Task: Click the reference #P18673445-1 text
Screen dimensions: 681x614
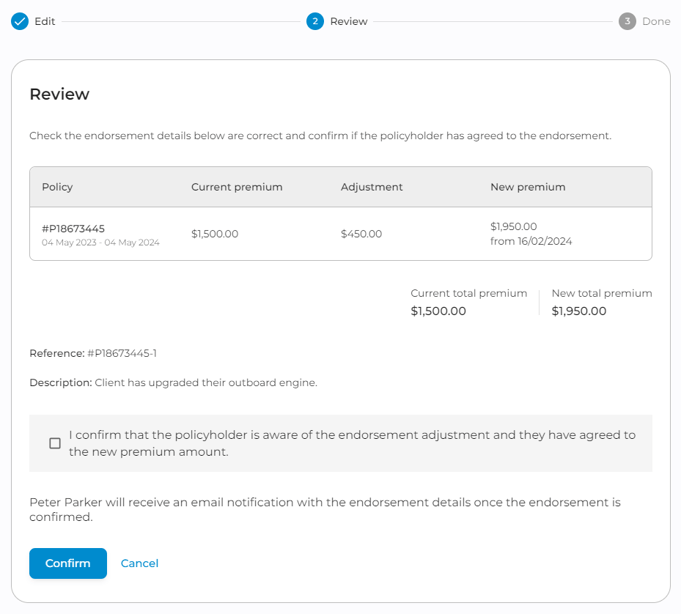Action: [122, 353]
